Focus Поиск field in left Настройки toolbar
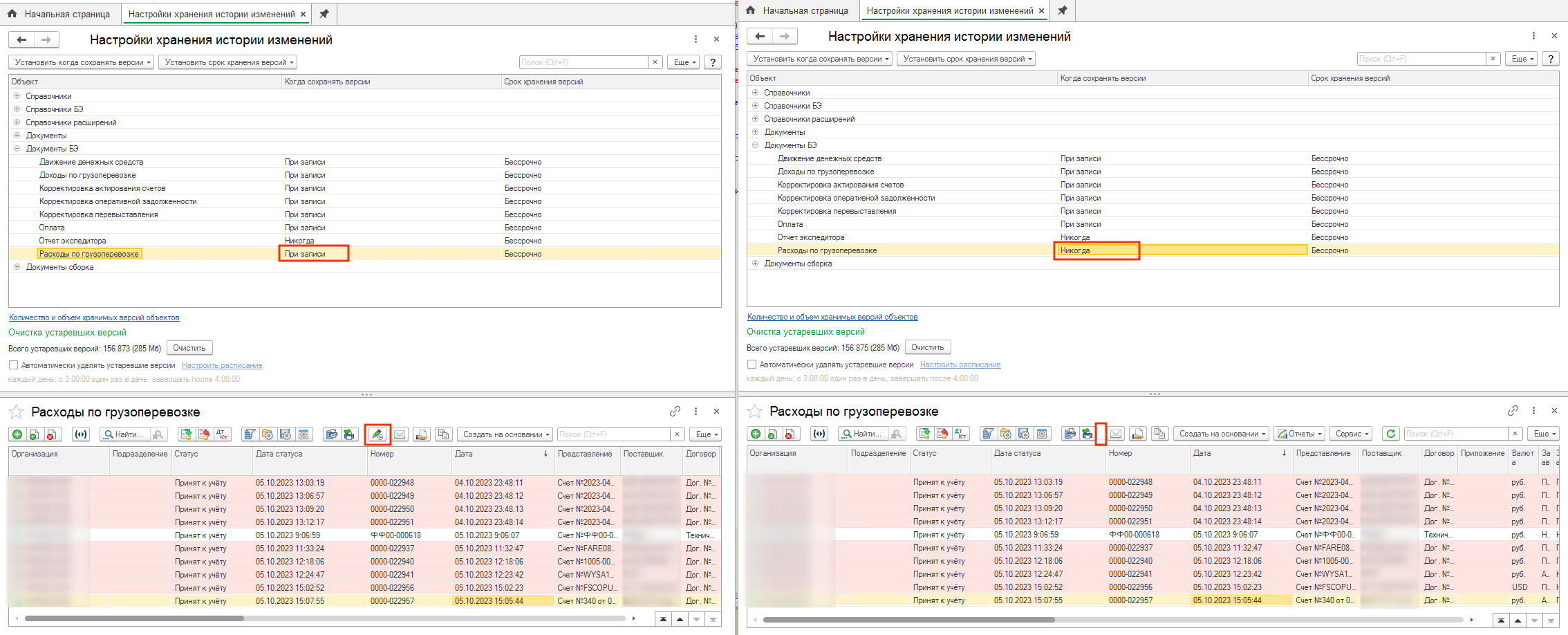The width and height of the screenshot is (1568, 635). point(584,62)
